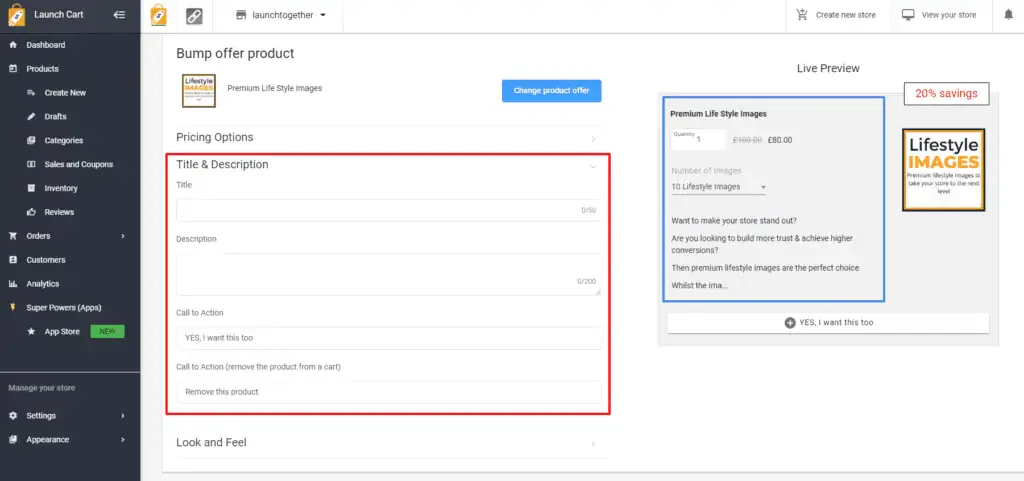Click the plus icon on YES button
Image resolution: width=1024 pixels, height=481 pixels.
[x=790, y=322]
